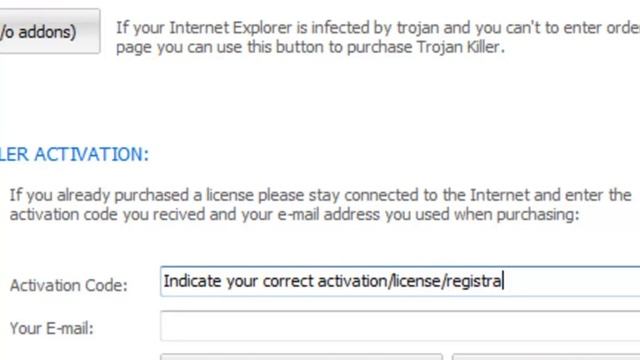Click the already purchased a license paragraph
This screenshot has width=640, height=360.
point(320,204)
